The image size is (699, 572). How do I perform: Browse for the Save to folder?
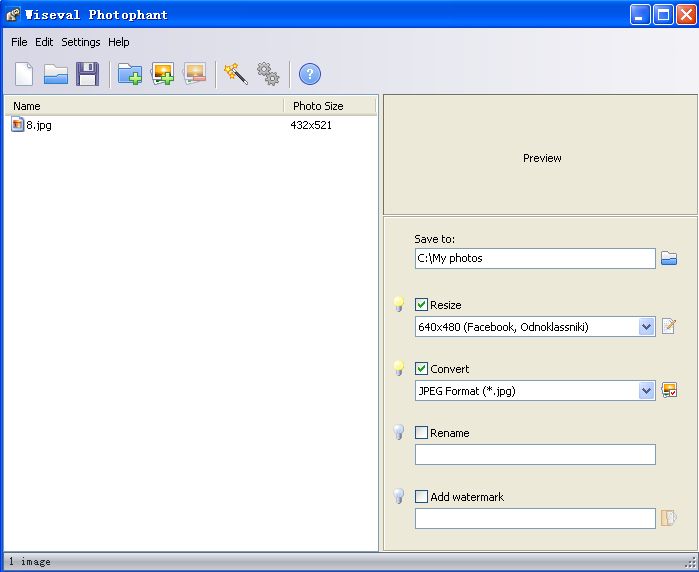coord(669,258)
